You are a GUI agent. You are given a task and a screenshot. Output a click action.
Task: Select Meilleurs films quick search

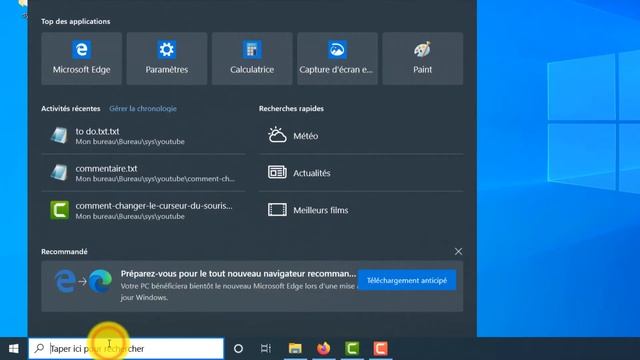click(361, 210)
